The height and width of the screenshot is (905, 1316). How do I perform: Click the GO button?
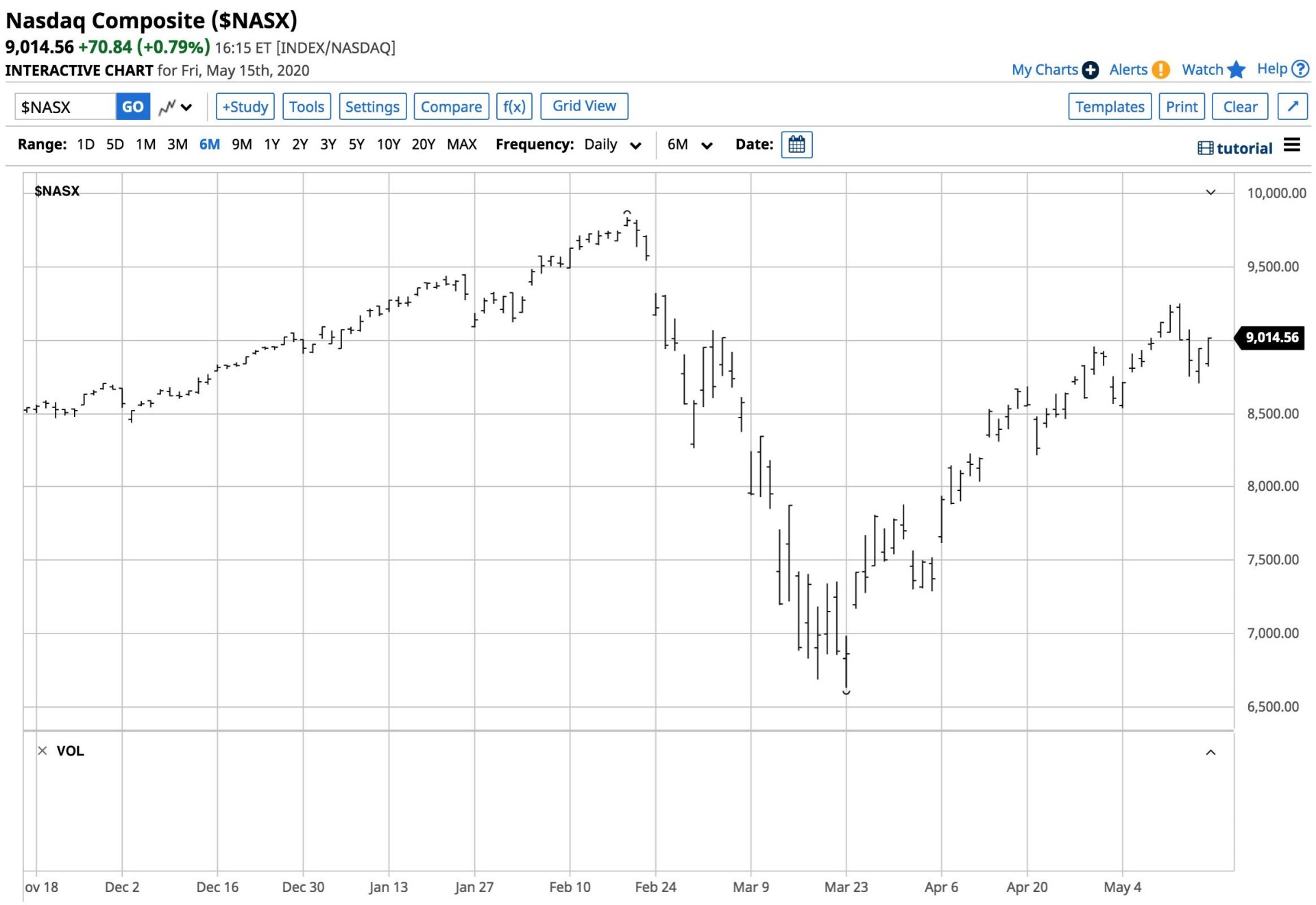pyautogui.click(x=133, y=107)
